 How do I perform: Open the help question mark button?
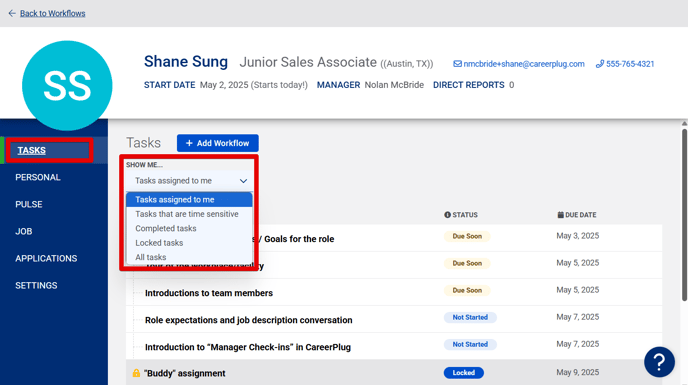(x=659, y=362)
